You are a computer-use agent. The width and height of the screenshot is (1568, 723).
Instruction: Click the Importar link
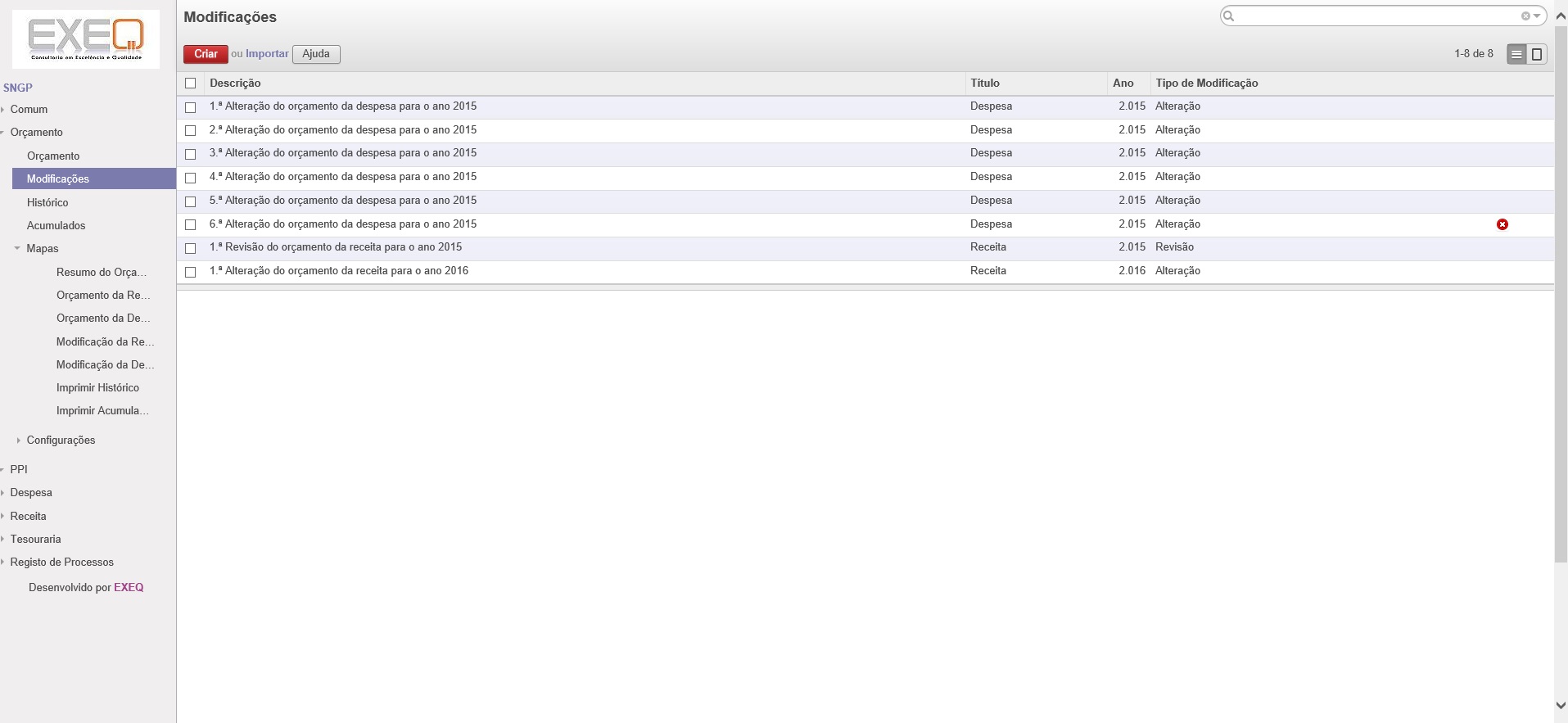(267, 54)
